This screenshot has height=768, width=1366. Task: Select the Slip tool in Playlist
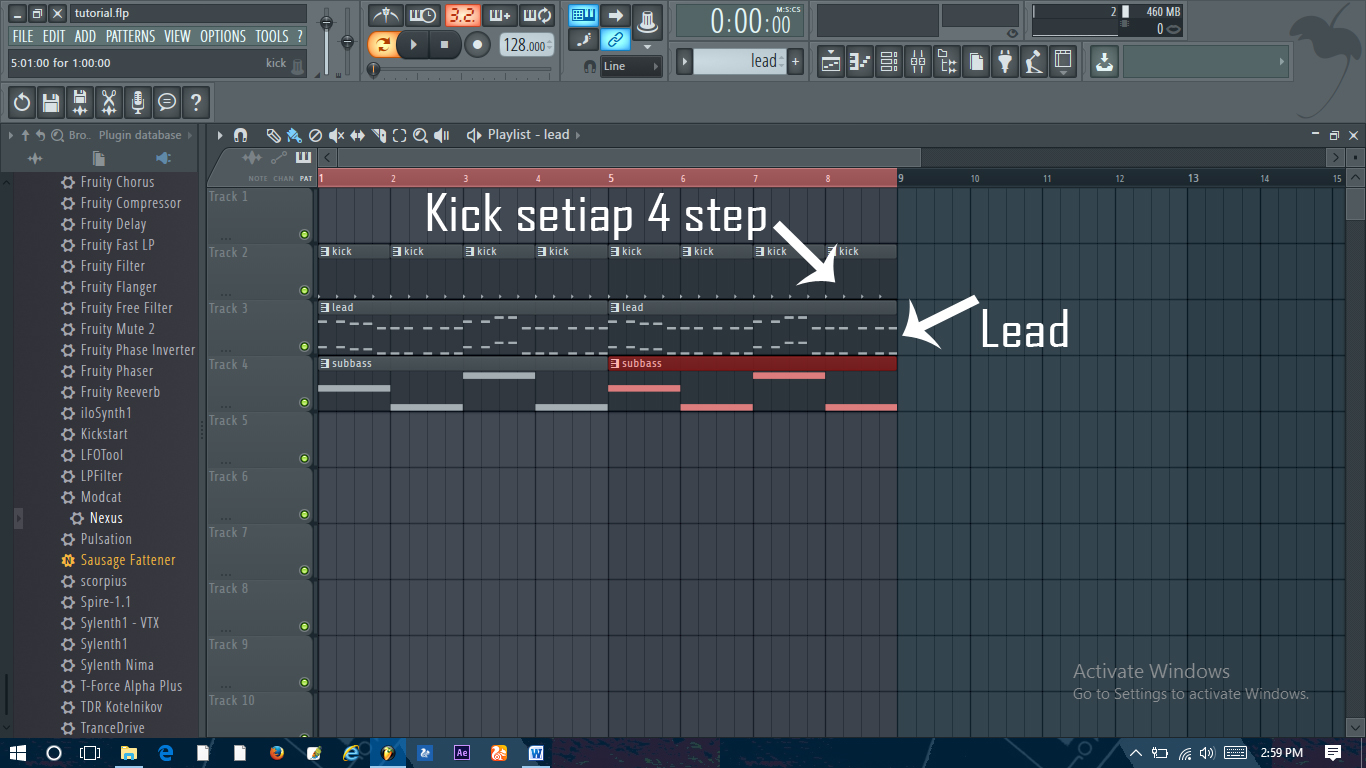coord(358,135)
